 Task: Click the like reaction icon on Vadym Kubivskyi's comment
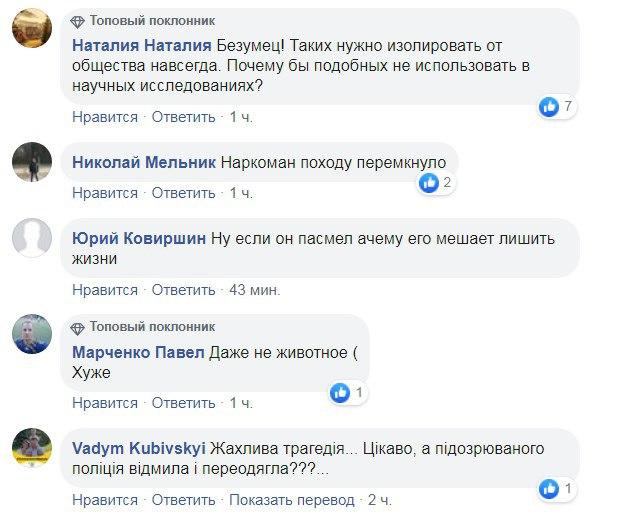(x=548, y=488)
